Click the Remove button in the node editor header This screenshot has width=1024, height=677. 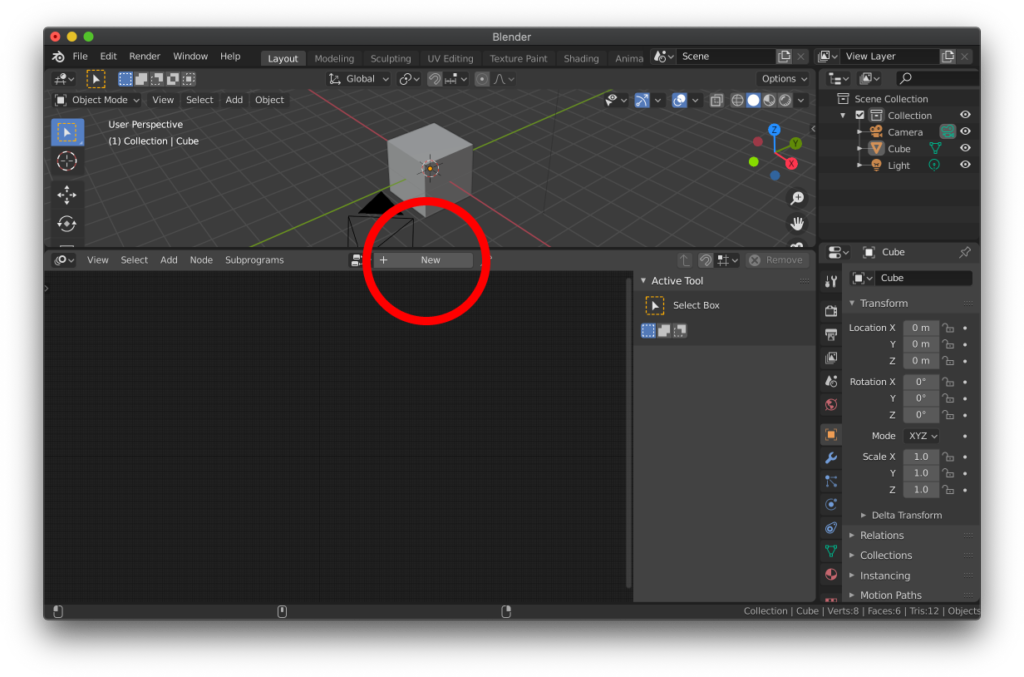[x=776, y=260]
